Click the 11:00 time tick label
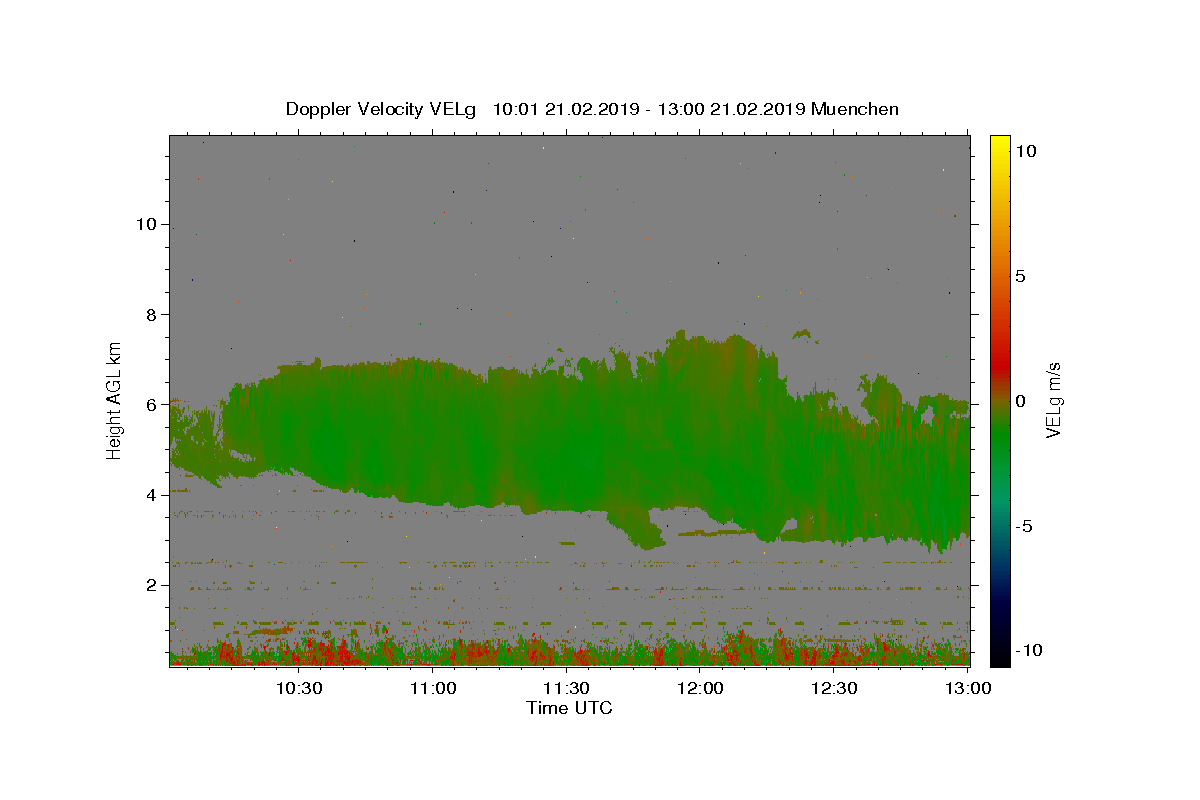 pyautogui.click(x=433, y=688)
